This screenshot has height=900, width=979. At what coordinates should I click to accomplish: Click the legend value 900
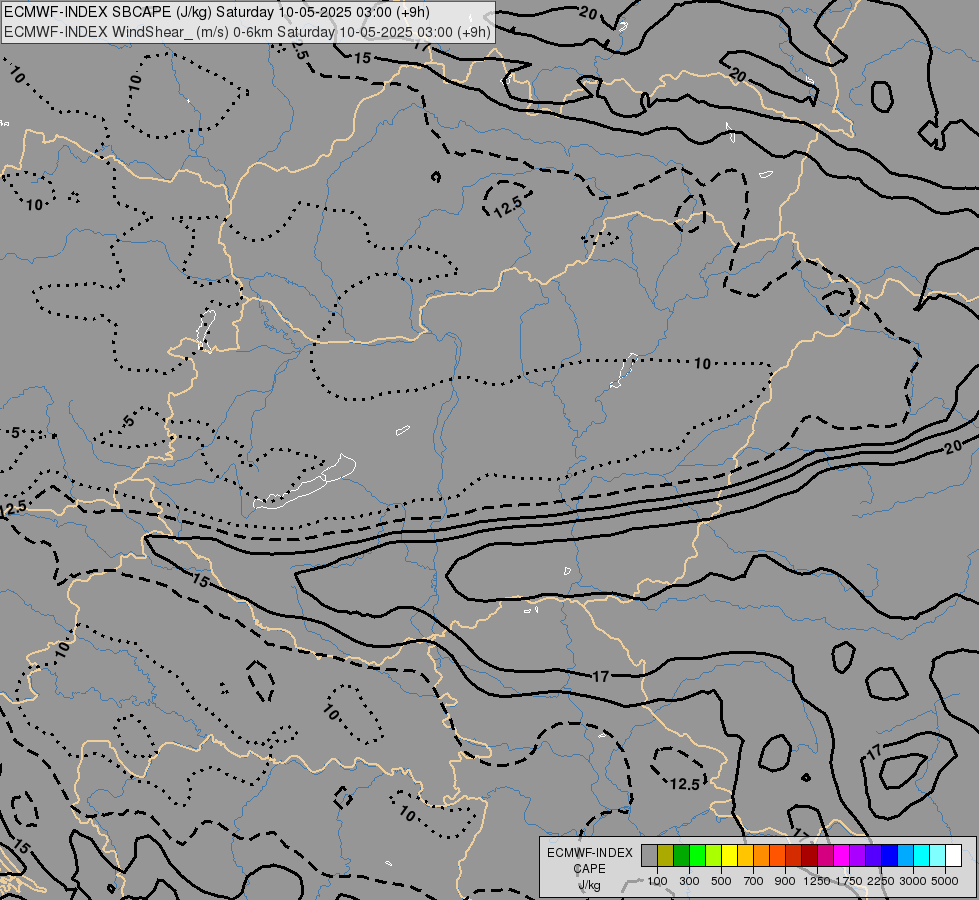point(785,881)
